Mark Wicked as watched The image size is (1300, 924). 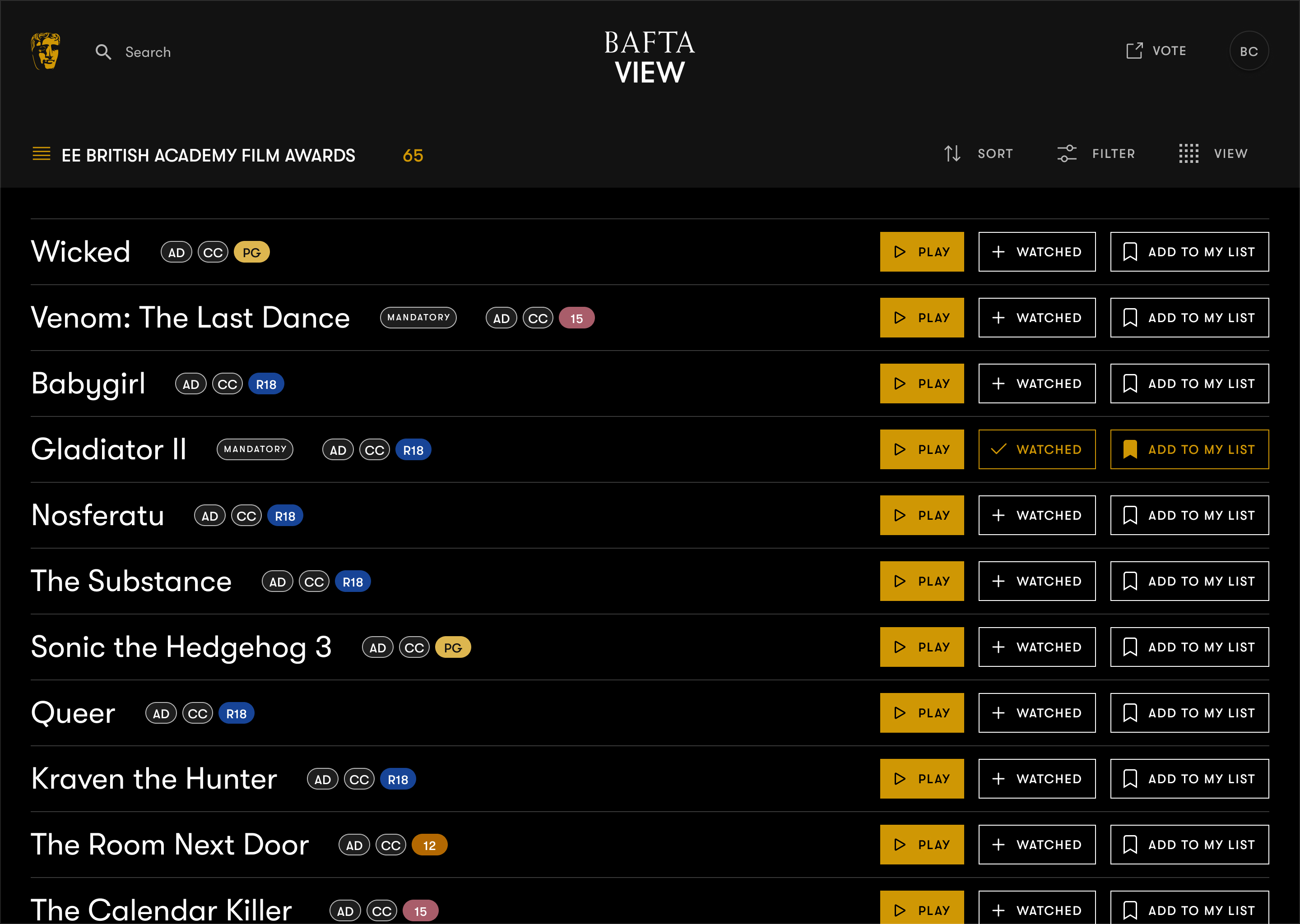1036,251
